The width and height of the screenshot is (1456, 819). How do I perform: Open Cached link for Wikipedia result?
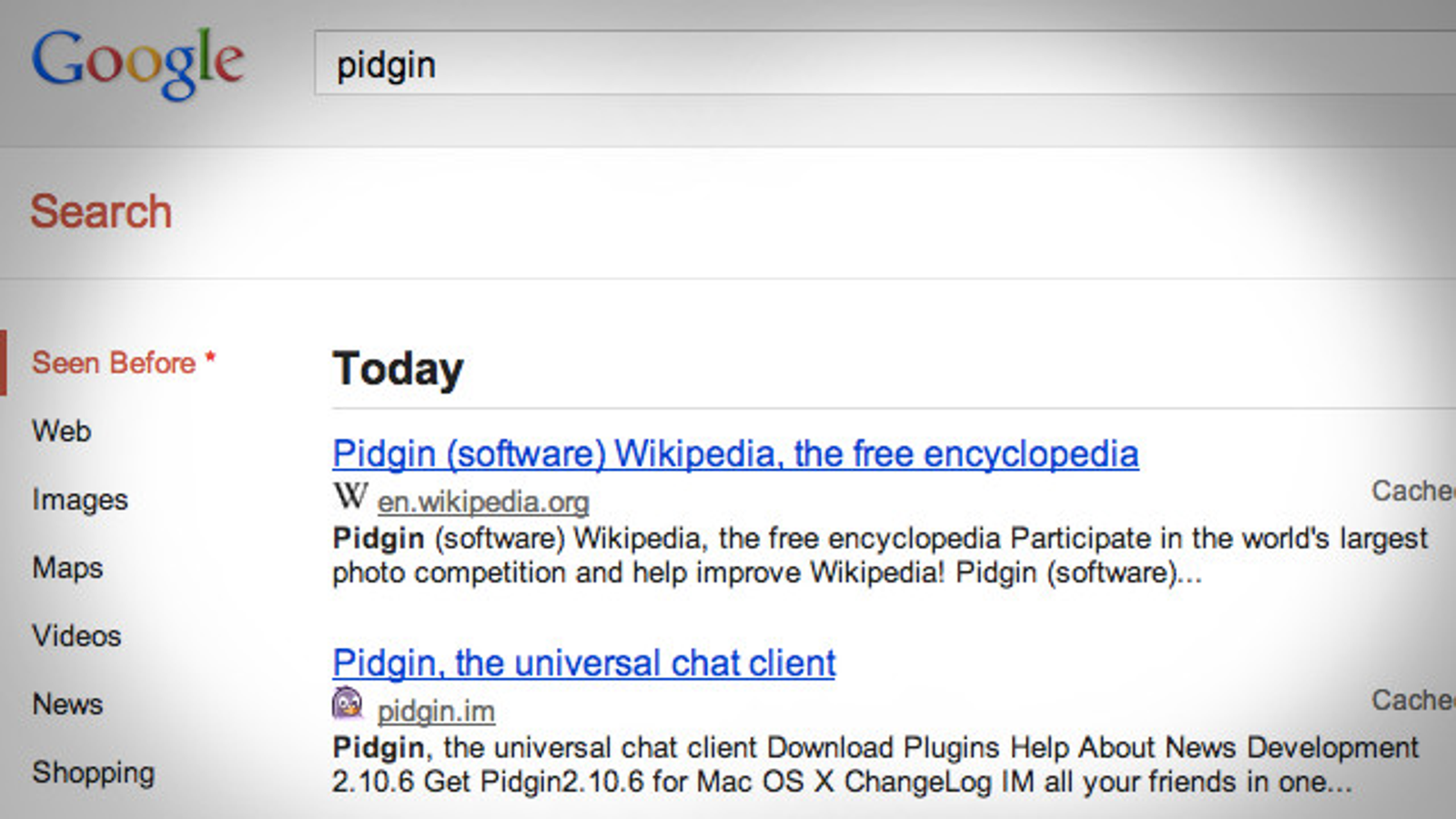(1413, 490)
